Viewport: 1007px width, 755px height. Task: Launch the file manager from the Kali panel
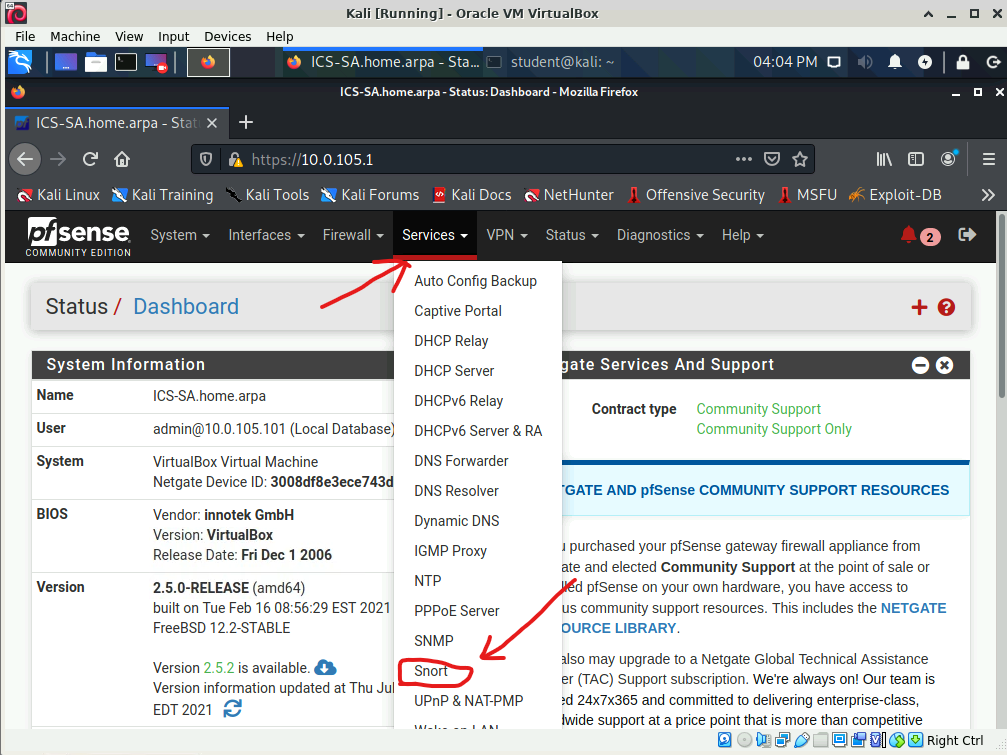tap(96, 62)
